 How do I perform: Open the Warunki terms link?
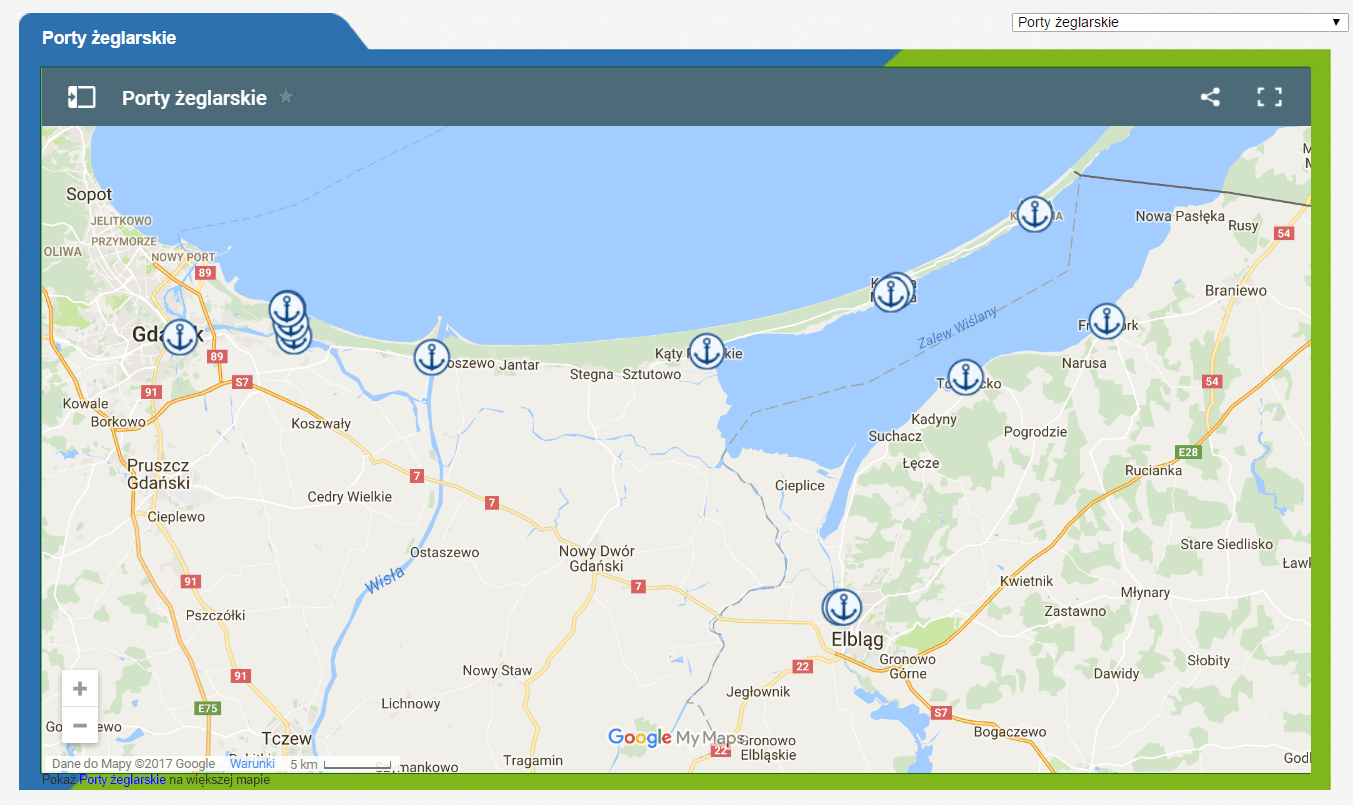click(x=252, y=764)
